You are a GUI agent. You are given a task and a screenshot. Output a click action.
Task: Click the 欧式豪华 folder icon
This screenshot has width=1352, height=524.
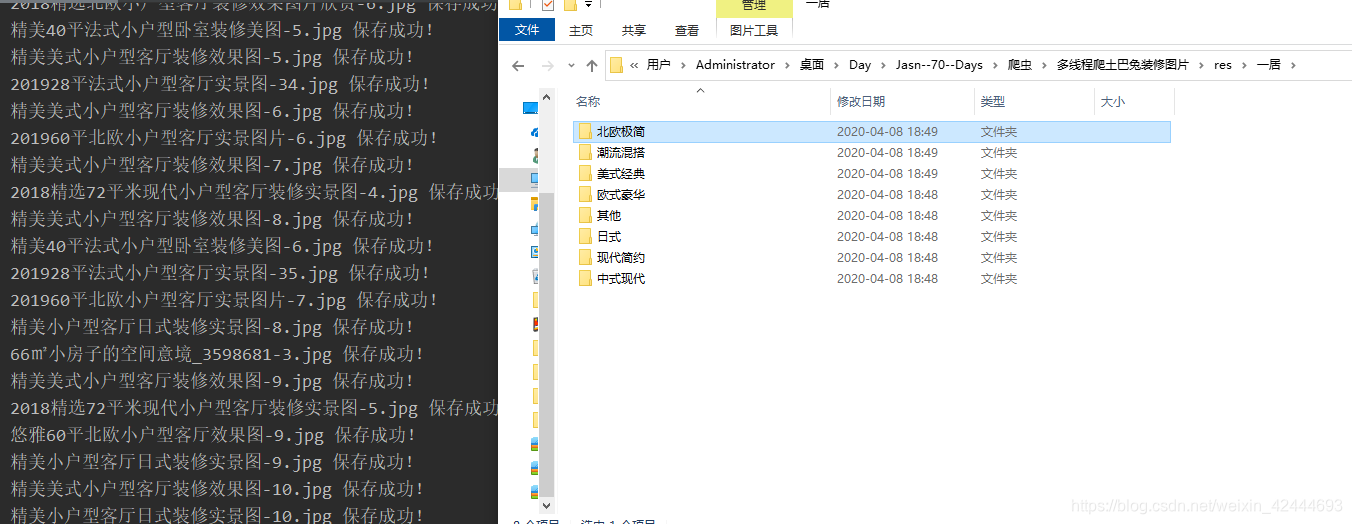tap(586, 194)
